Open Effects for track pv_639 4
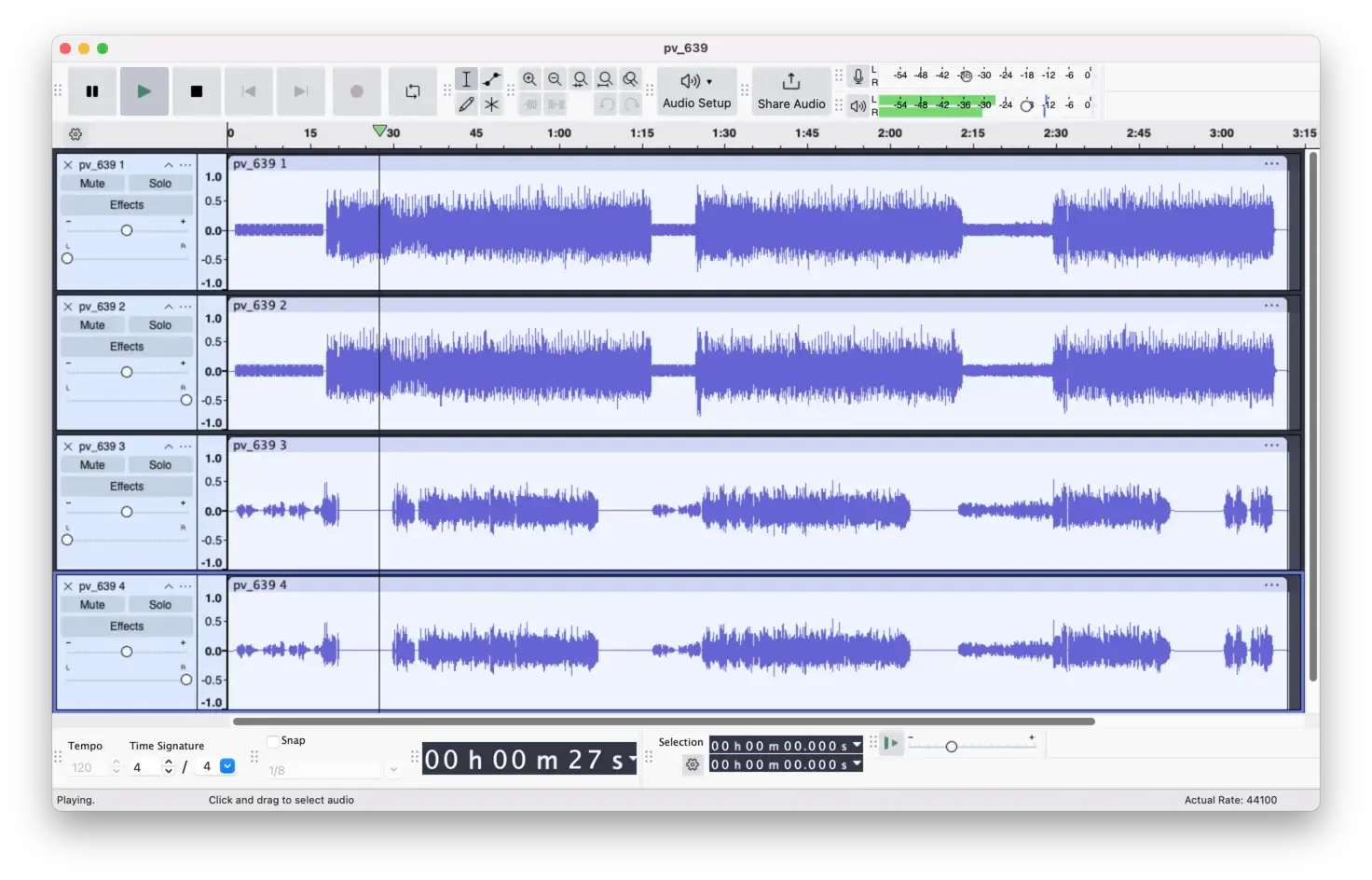This screenshot has width=1372, height=880. point(126,626)
